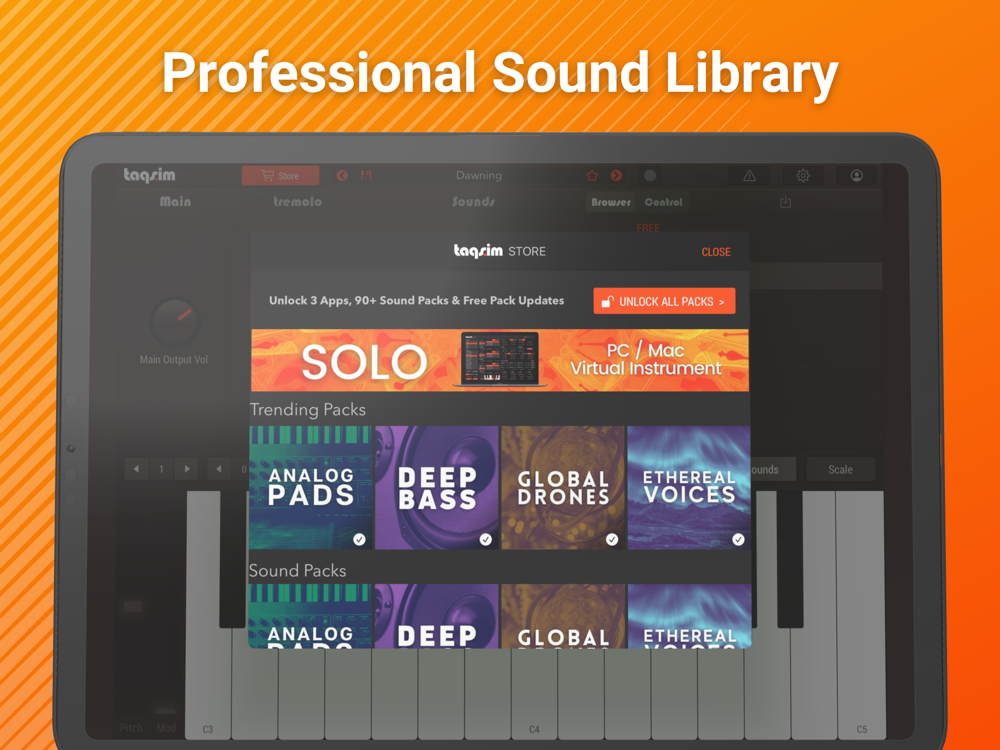Open the SOLO PC / Mac Virtual Instrument banner
The width and height of the screenshot is (1000, 750).
(500, 360)
